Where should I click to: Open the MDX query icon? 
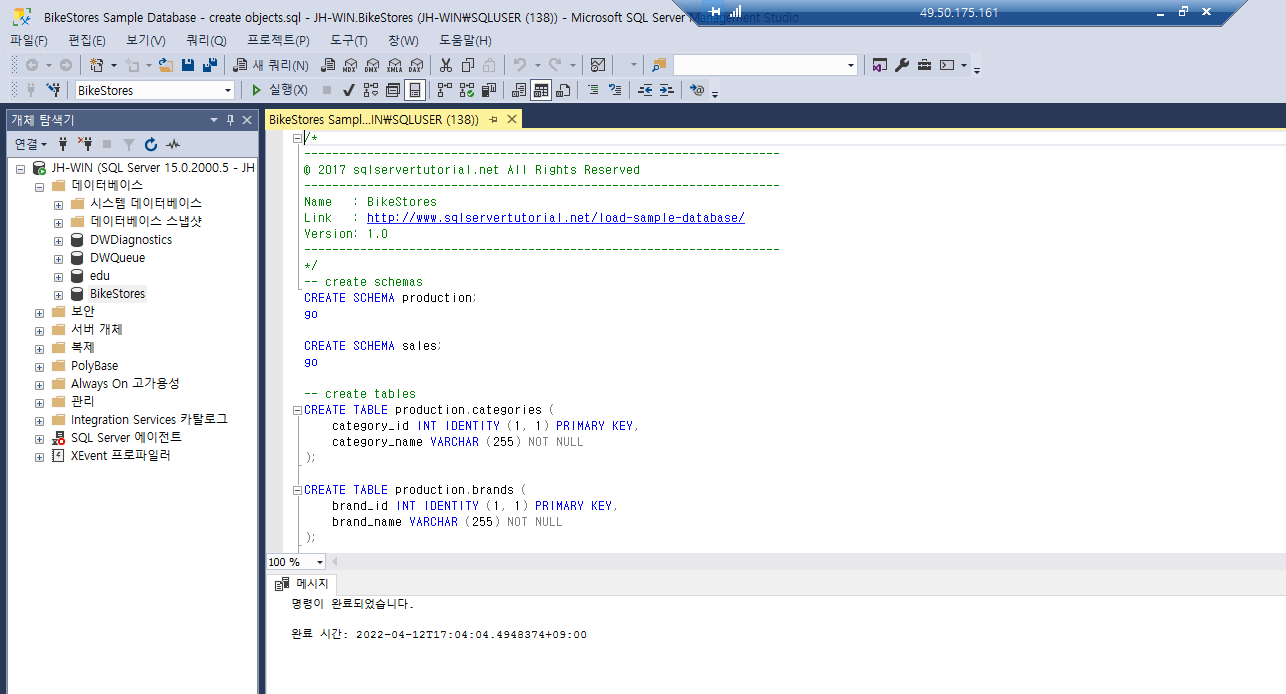coord(350,65)
